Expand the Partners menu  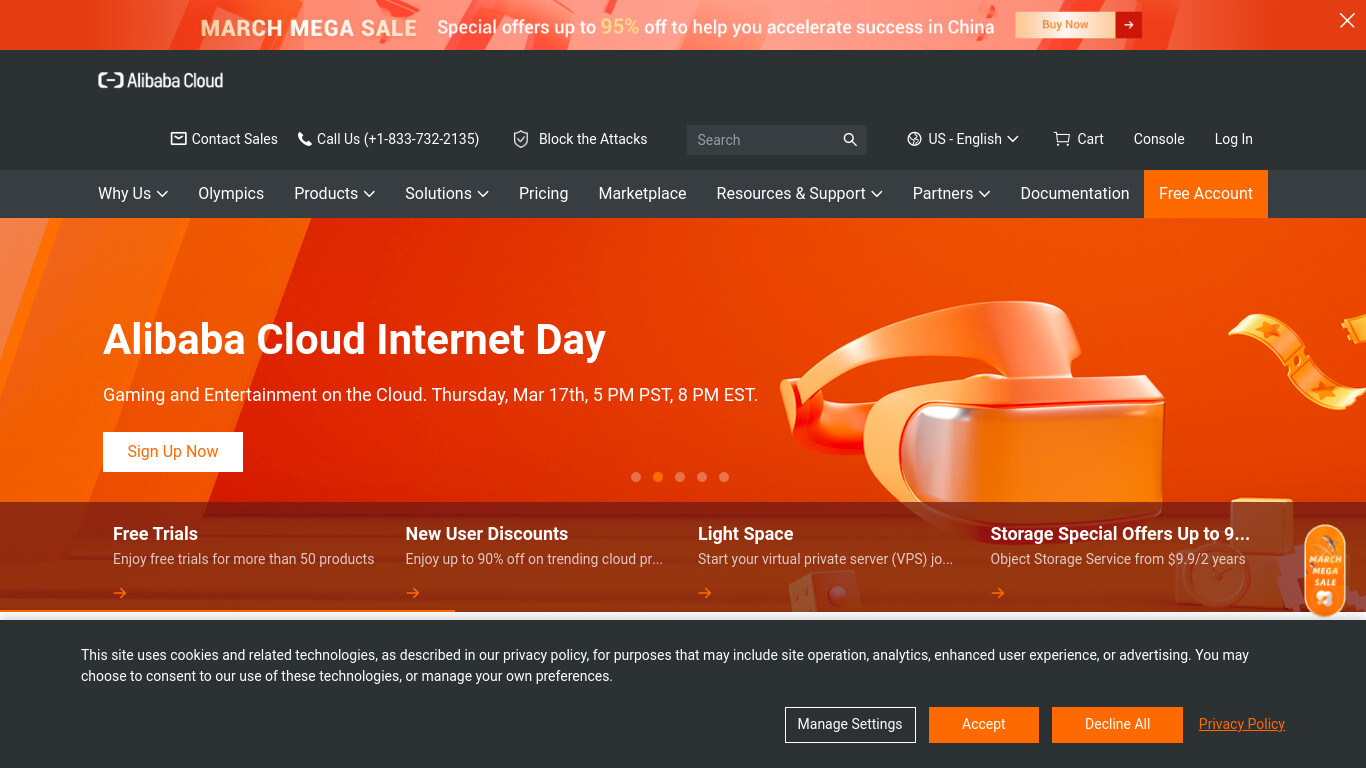pyautogui.click(x=951, y=194)
